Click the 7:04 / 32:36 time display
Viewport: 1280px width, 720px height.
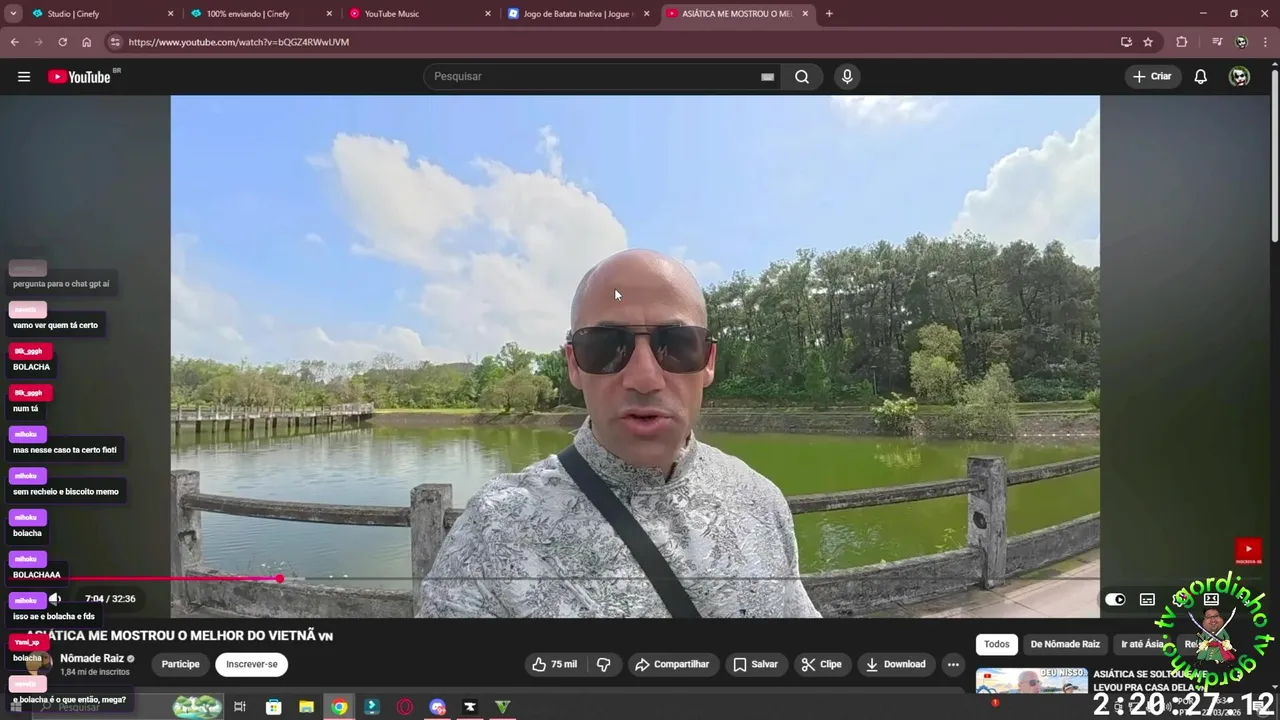click(x=110, y=599)
